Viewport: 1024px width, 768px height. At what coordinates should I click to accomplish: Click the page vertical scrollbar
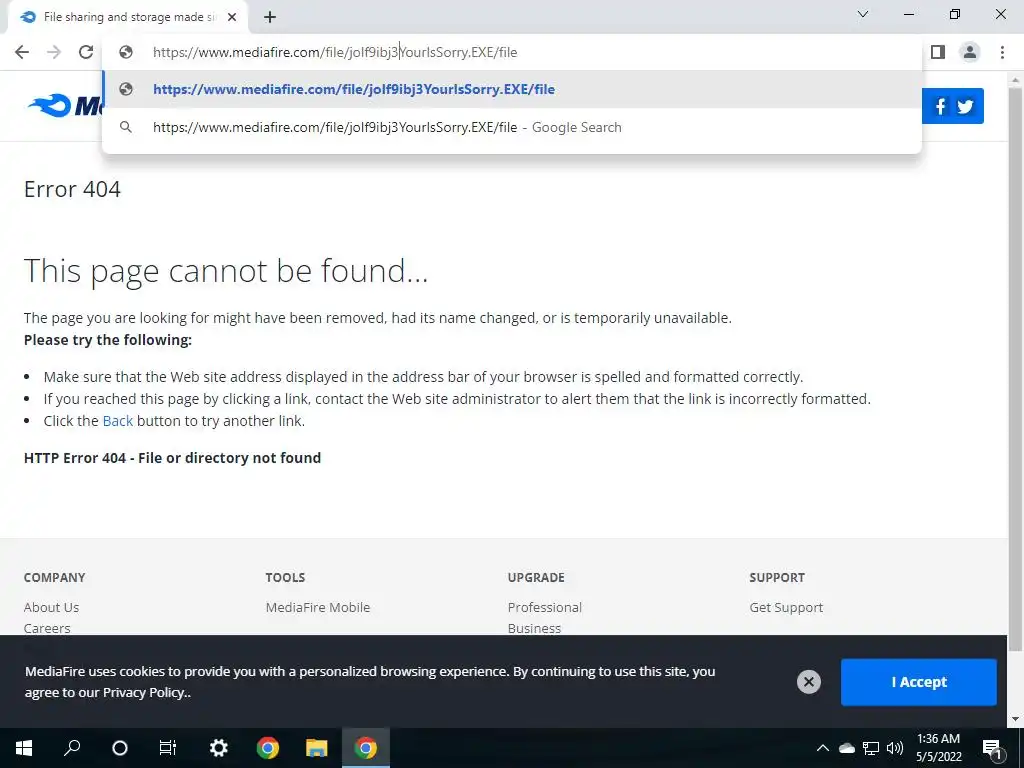coord(1015,369)
